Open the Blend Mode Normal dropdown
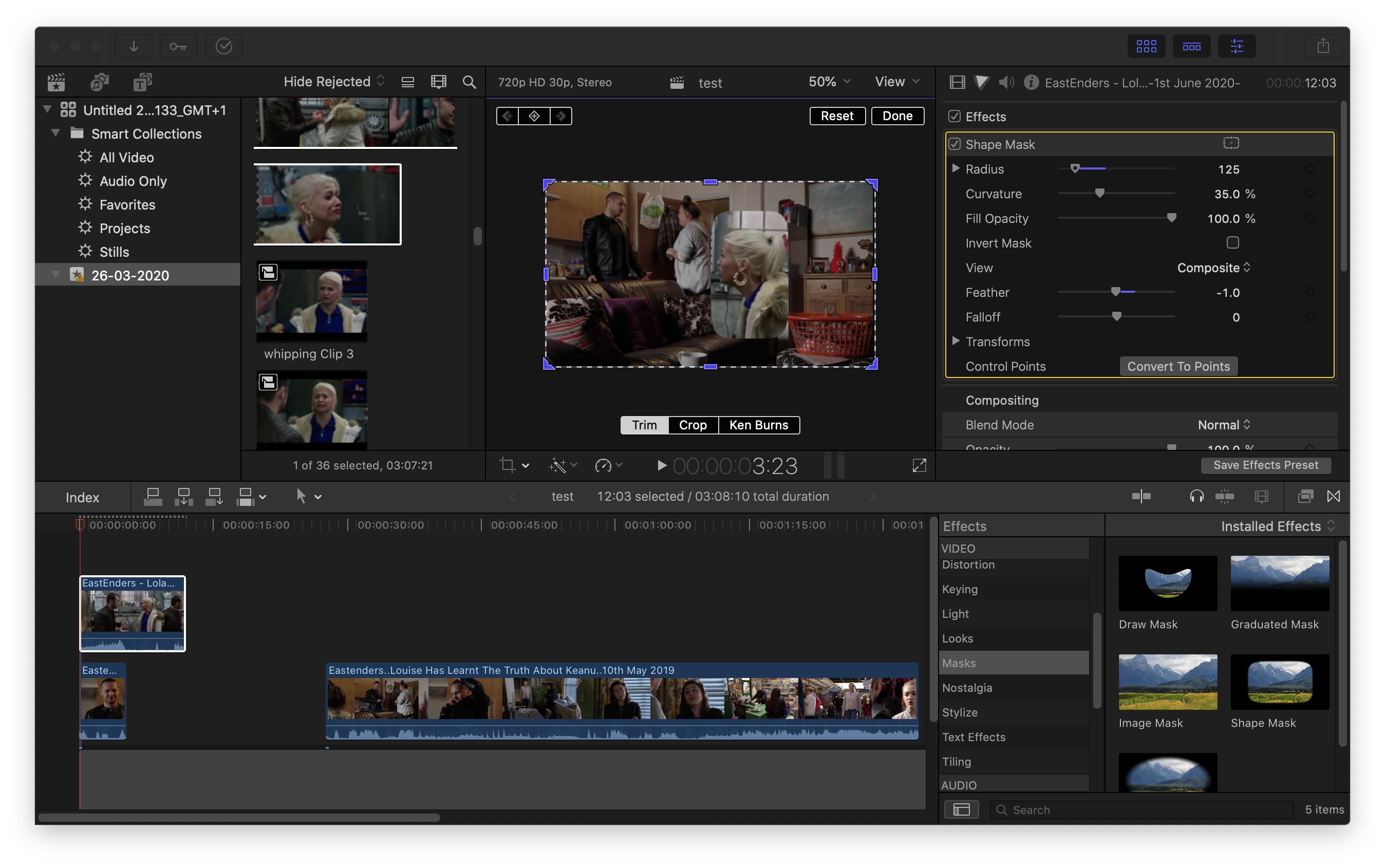Viewport: 1385px width, 868px height. tap(1224, 425)
